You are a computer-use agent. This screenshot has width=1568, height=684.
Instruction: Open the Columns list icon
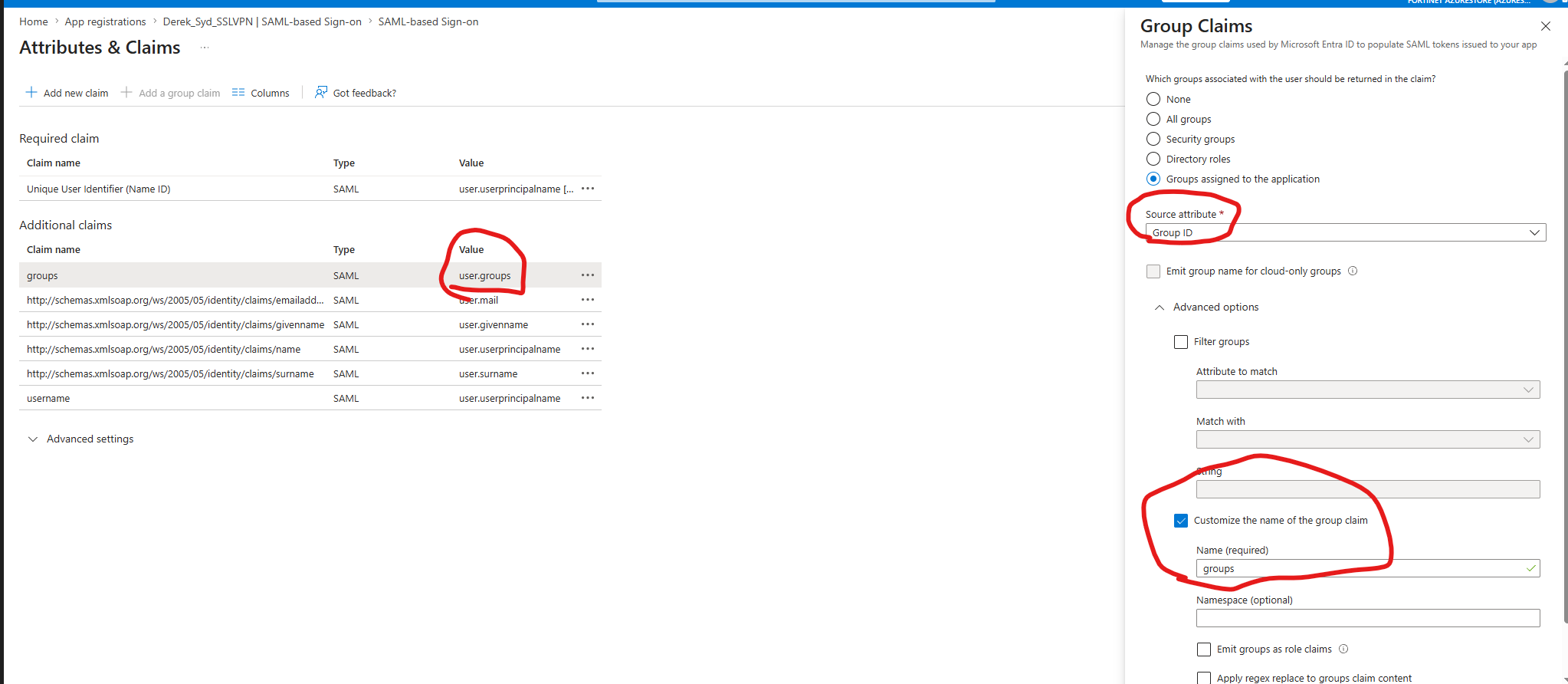[238, 93]
